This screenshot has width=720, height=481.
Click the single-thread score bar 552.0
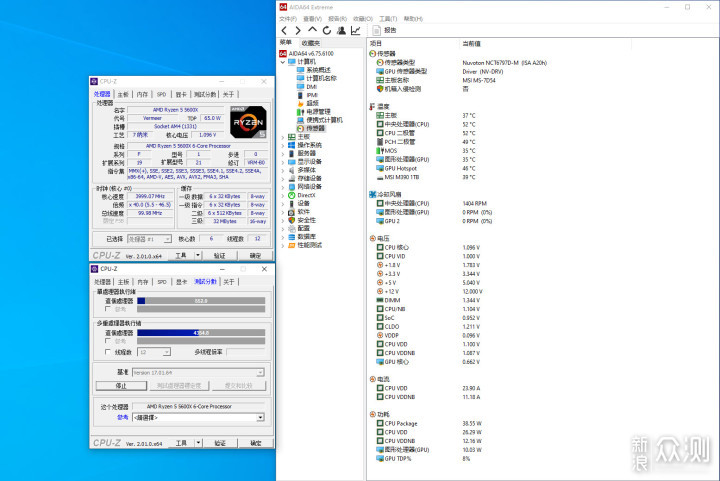pos(201,301)
